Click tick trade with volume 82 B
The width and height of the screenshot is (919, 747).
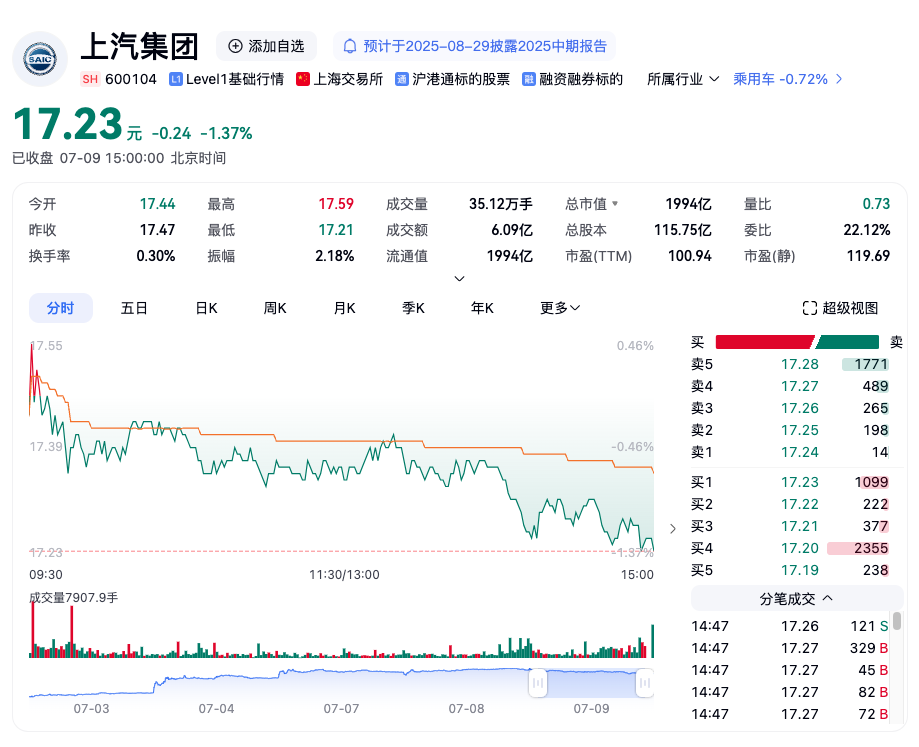790,692
